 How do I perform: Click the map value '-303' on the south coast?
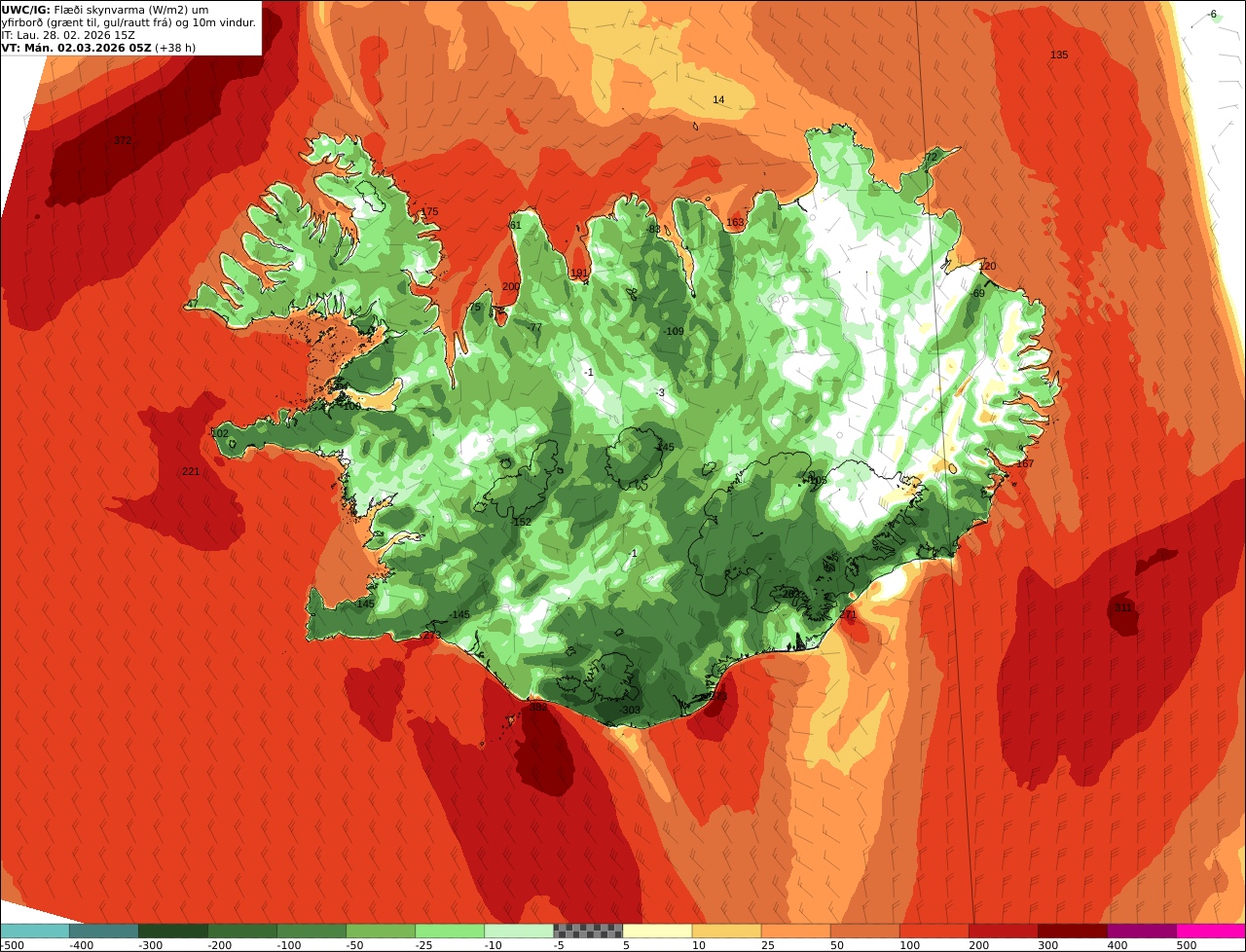(x=631, y=711)
